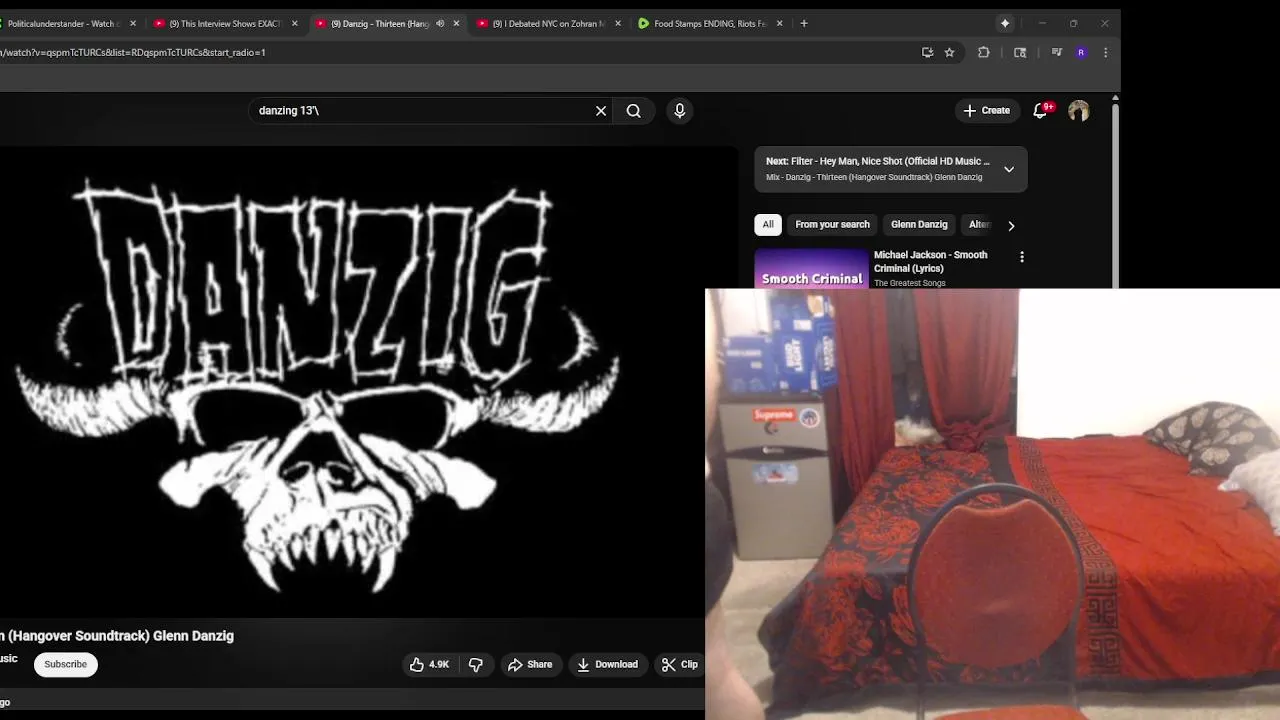This screenshot has width=1280, height=720.
Task: Download the Danzig video
Action: 607,664
